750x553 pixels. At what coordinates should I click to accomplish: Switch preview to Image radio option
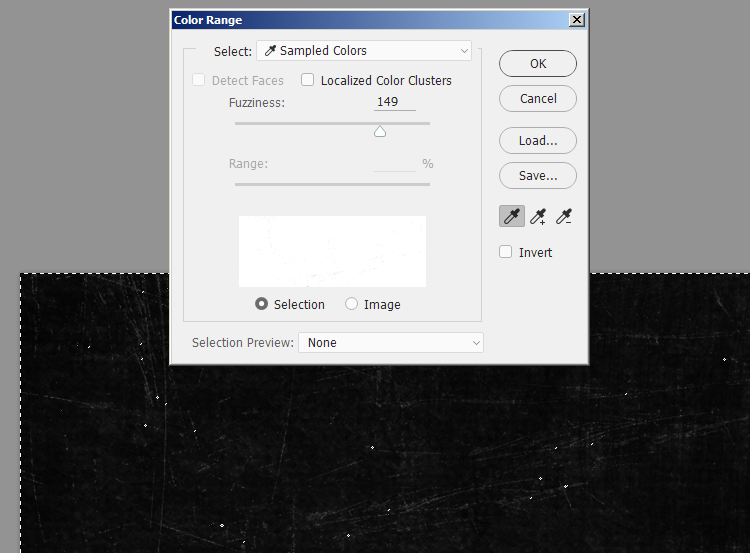coord(352,304)
